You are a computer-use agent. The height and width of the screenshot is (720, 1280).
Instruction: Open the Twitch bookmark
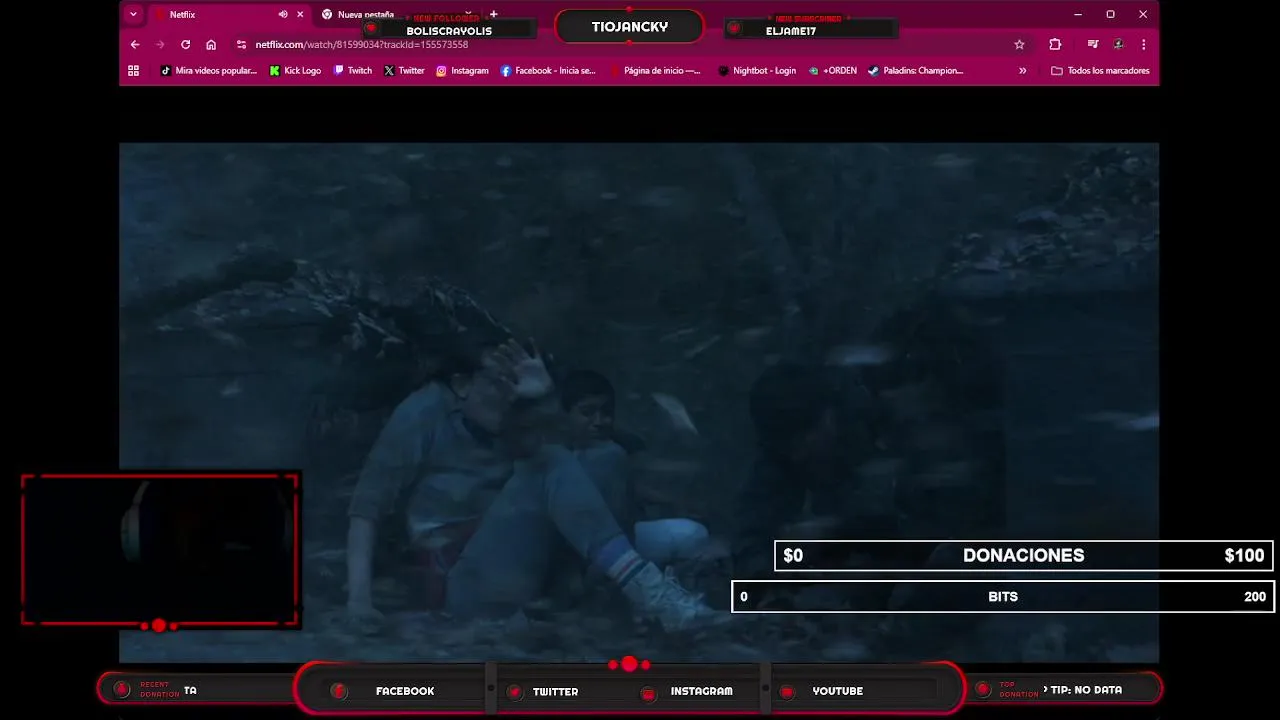click(353, 70)
